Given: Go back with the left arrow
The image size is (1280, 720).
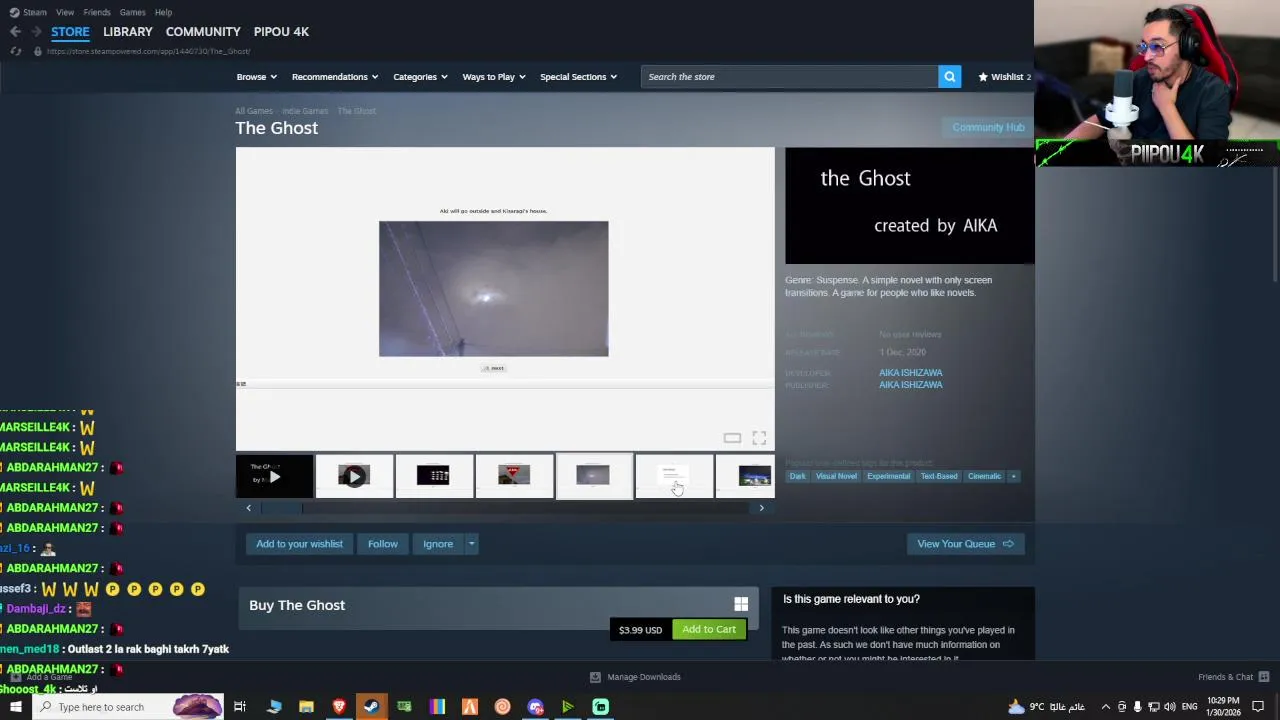Looking at the screenshot, I should (15, 32).
